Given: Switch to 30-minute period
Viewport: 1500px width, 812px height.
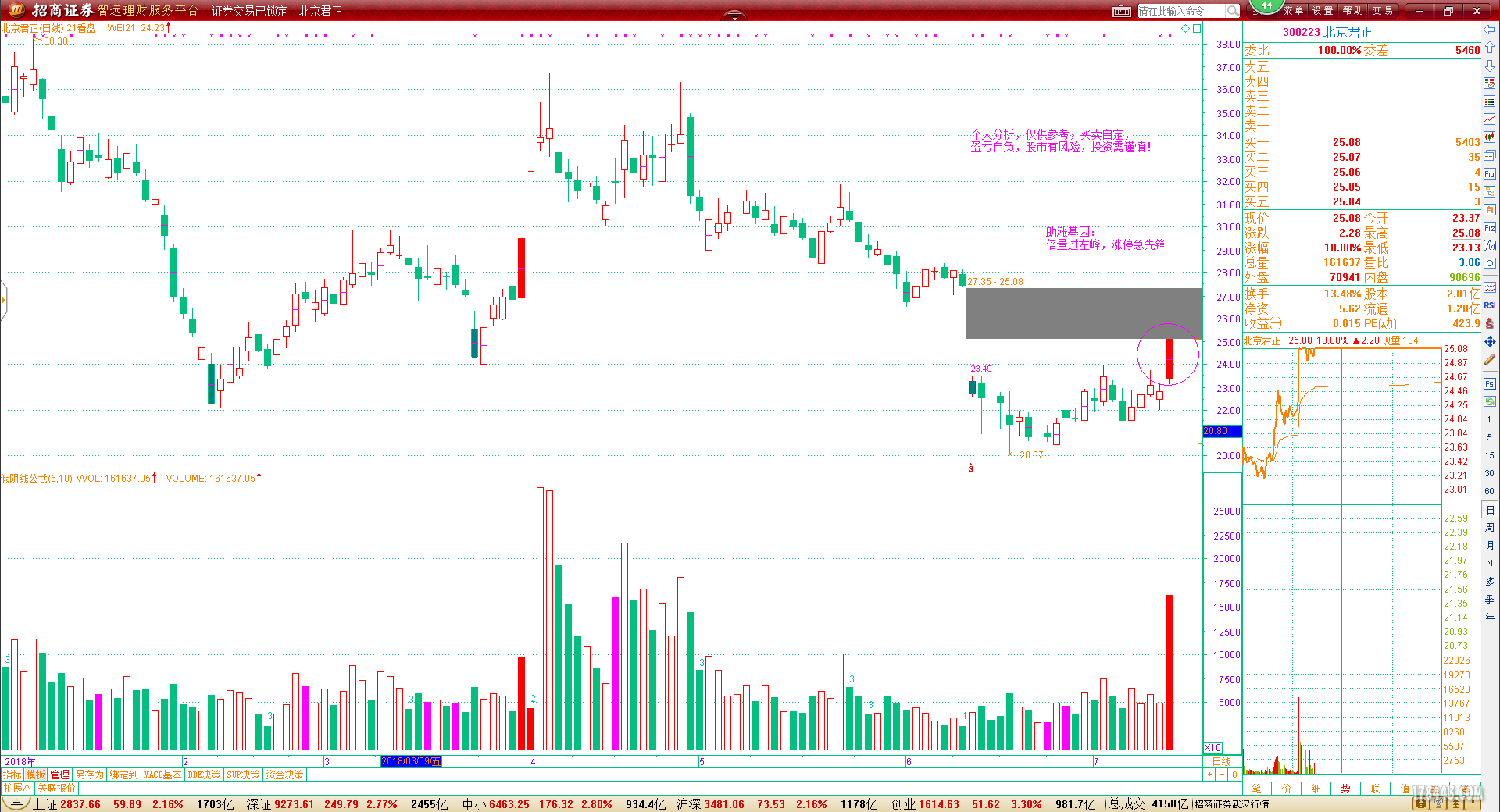Looking at the screenshot, I should click(x=1490, y=474).
